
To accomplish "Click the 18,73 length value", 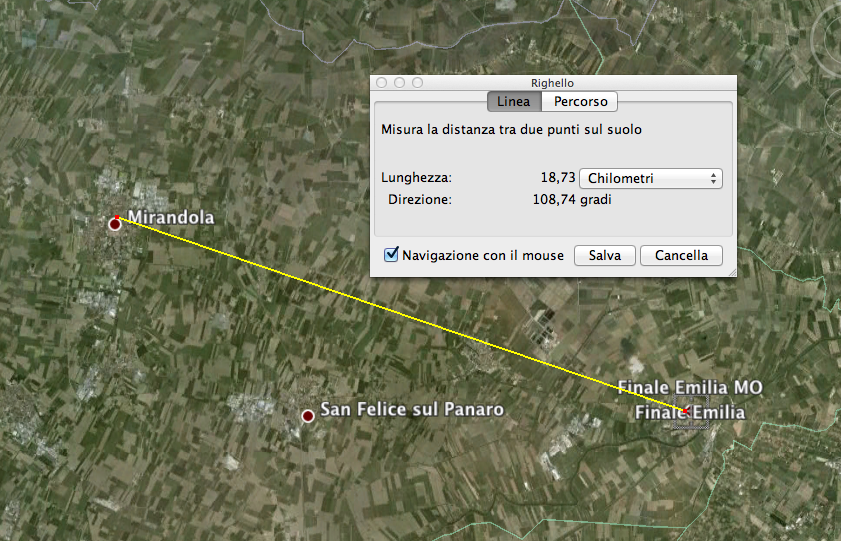I will 558,178.
